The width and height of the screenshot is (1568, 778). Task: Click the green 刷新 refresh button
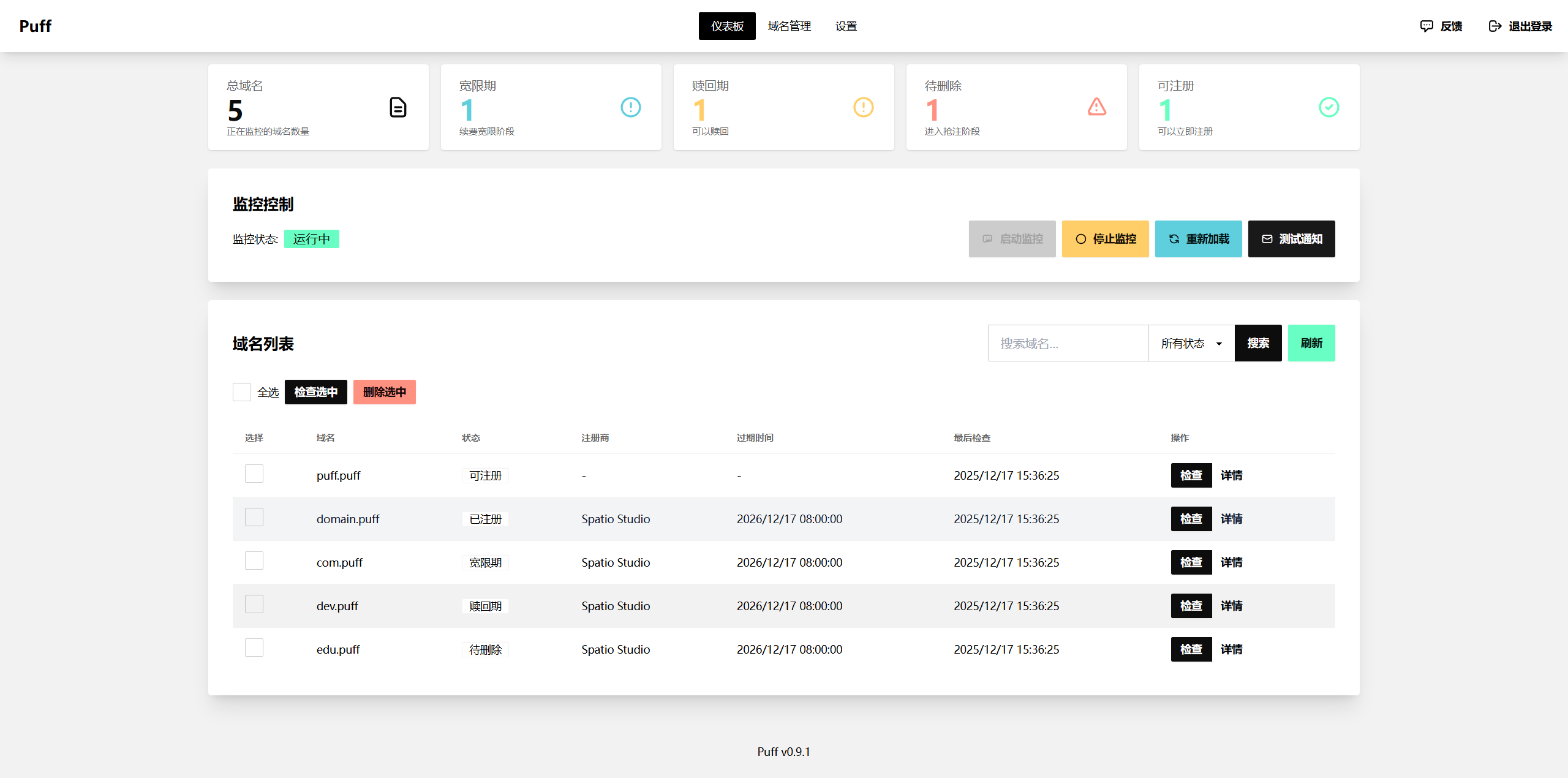(1311, 343)
